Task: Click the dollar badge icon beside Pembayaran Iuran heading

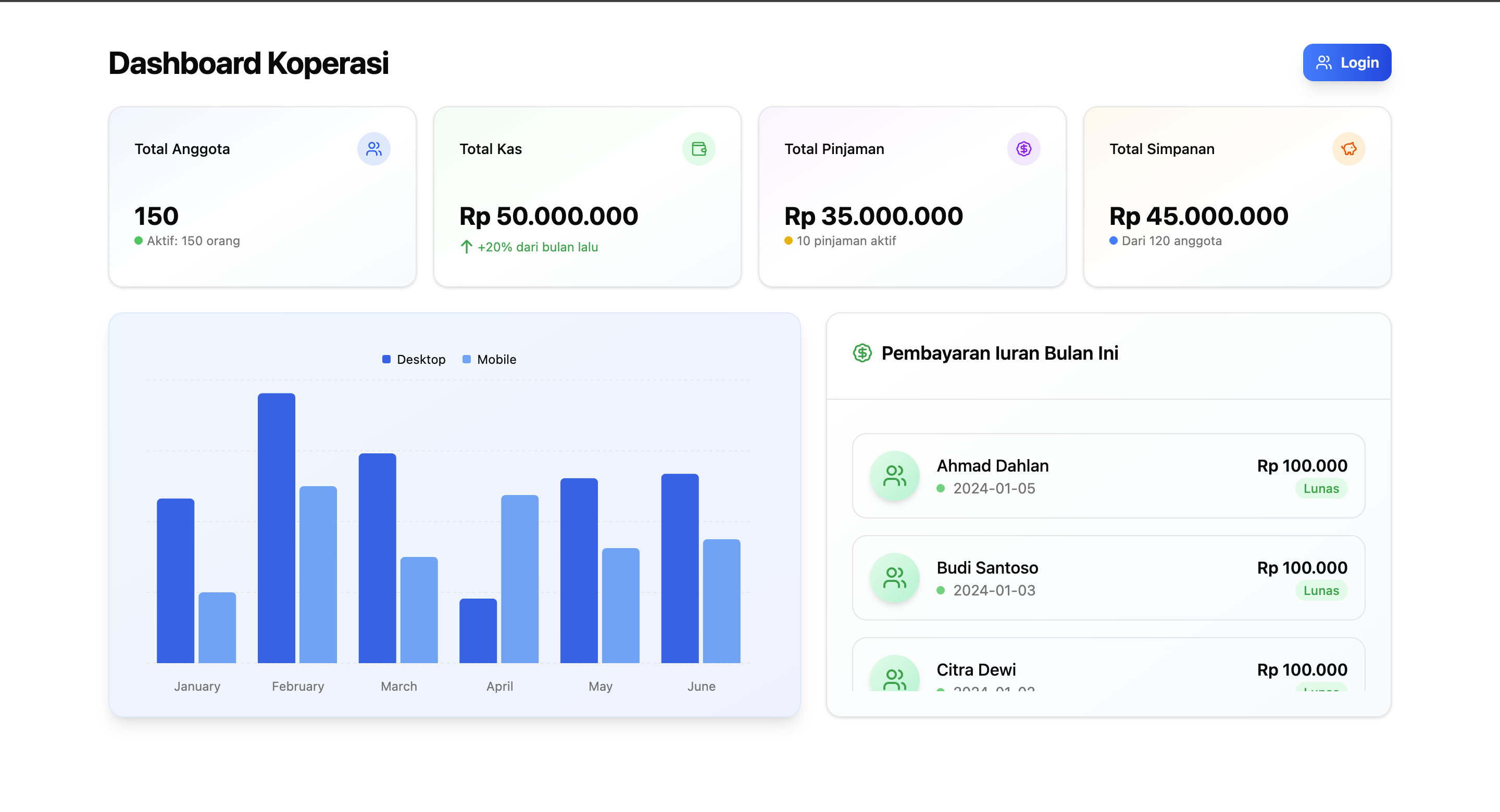Action: (862, 353)
